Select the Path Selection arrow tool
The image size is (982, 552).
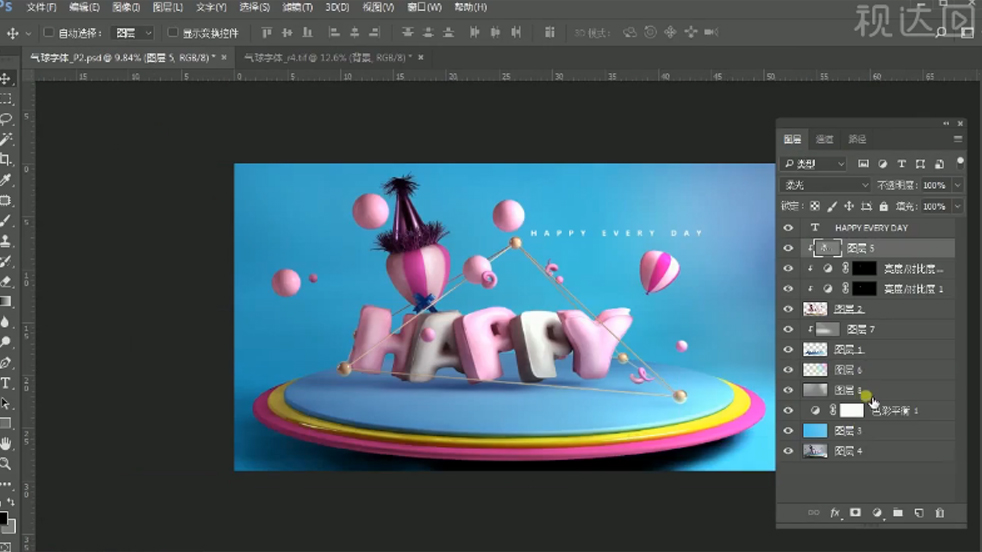point(6,403)
